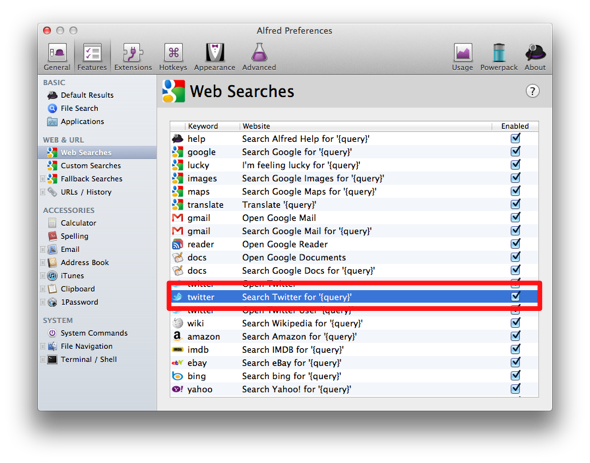Select Spelling in the sidebar
590x463 pixels.
point(74,236)
